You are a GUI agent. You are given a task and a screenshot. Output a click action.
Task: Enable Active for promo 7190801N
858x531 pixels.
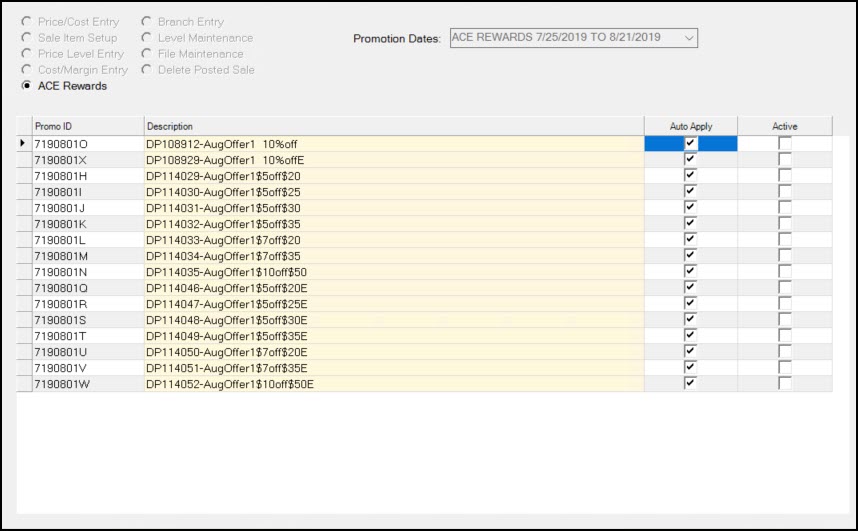[785, 272]
